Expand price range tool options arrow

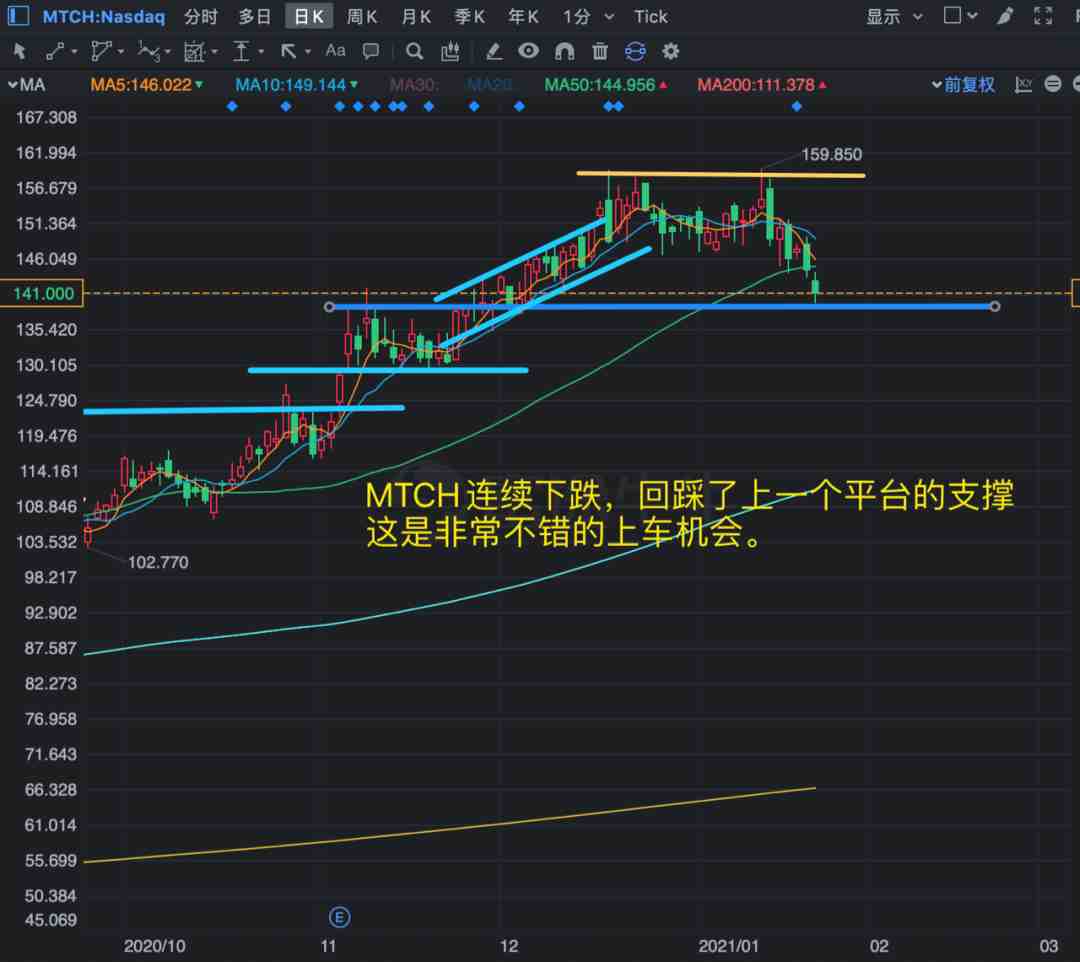point(261,52)
